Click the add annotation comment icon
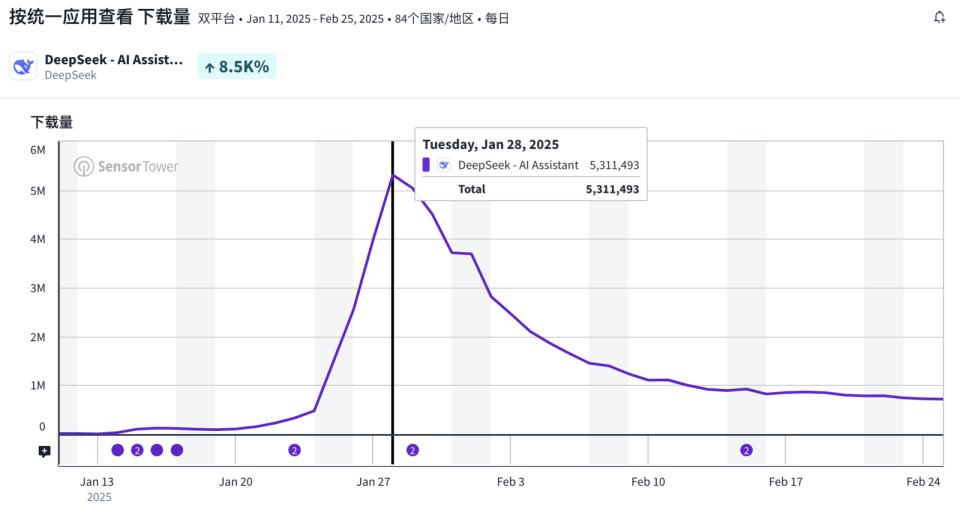 pyautogui.click(x=44, y=452)
